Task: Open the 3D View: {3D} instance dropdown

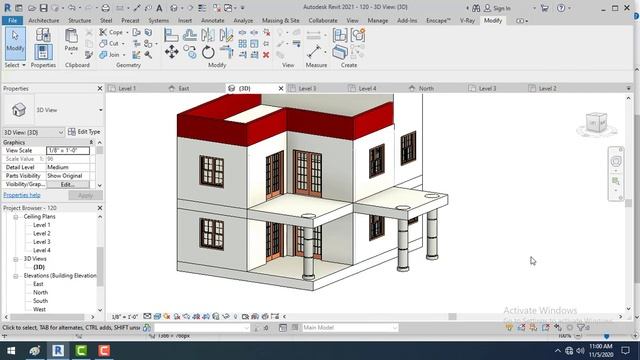Action: click(60, 132)
